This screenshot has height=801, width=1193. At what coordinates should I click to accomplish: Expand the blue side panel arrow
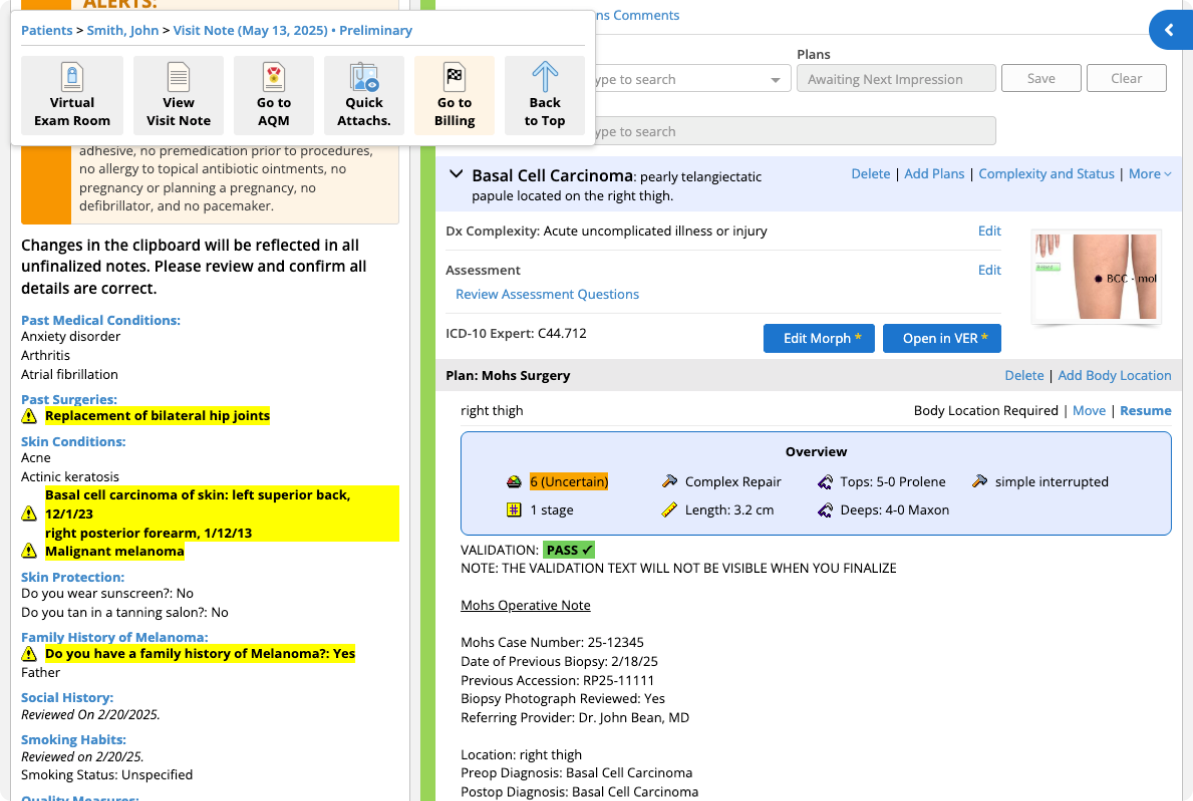(x=1169, y=30)
